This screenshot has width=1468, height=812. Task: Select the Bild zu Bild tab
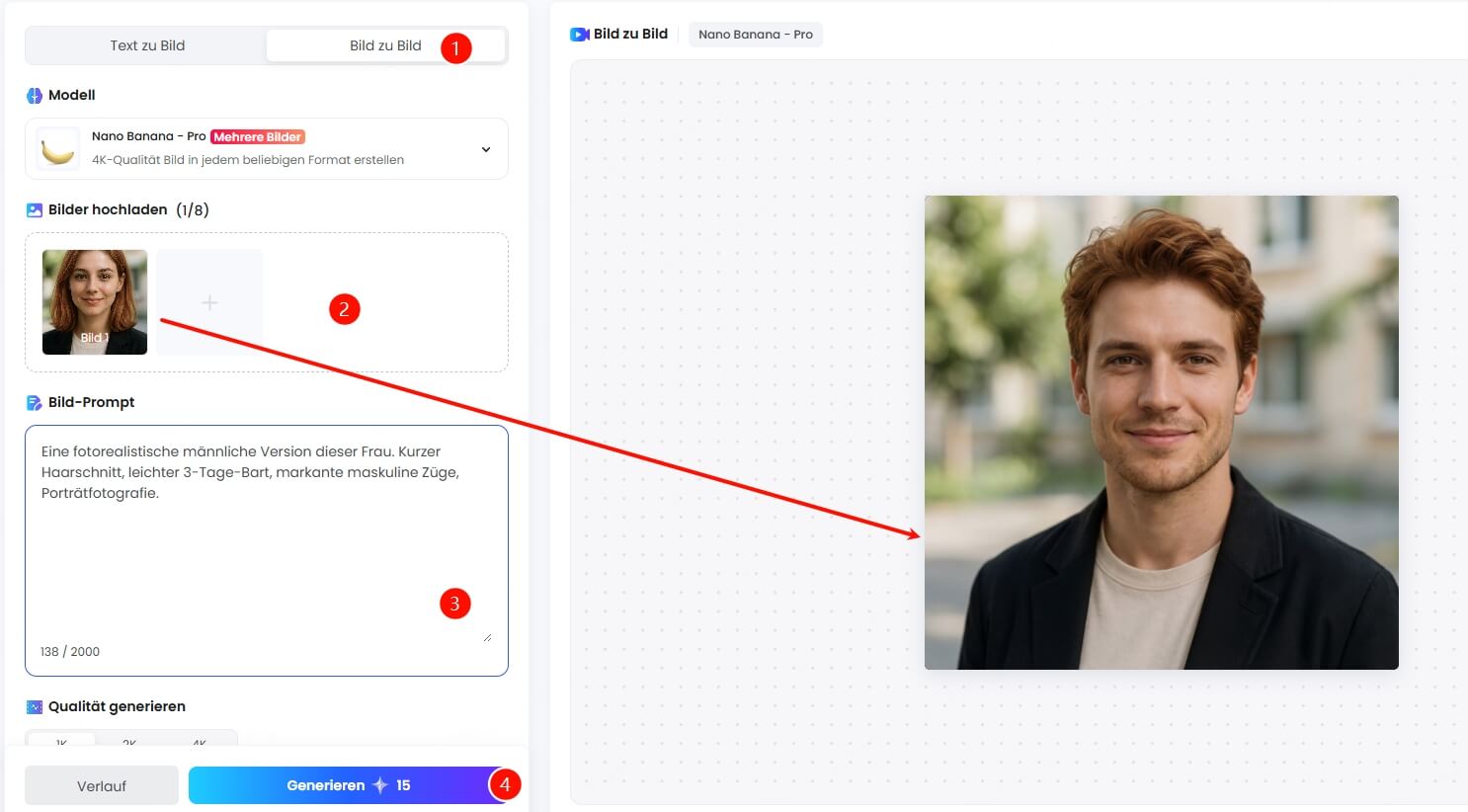point(383,44)
